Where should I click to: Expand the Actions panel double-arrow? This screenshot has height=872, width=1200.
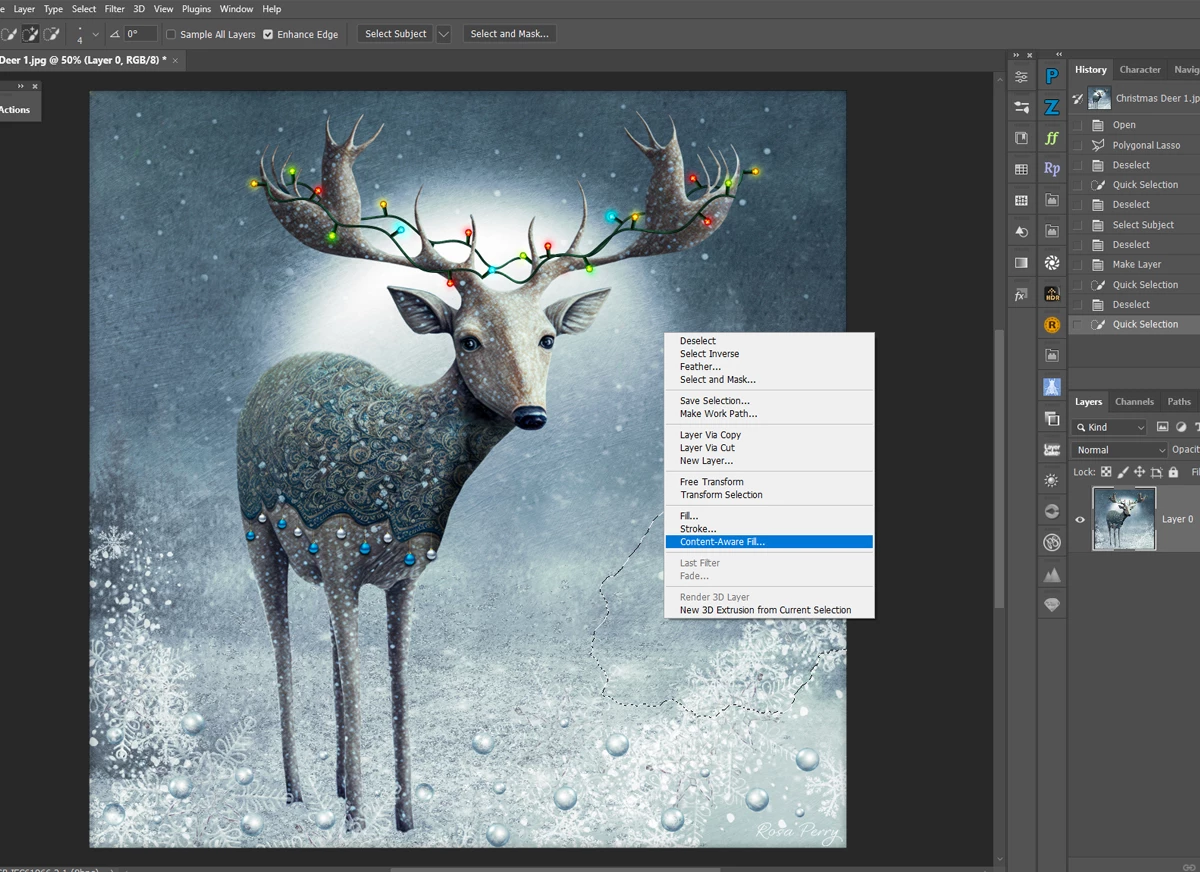(20, 86)
